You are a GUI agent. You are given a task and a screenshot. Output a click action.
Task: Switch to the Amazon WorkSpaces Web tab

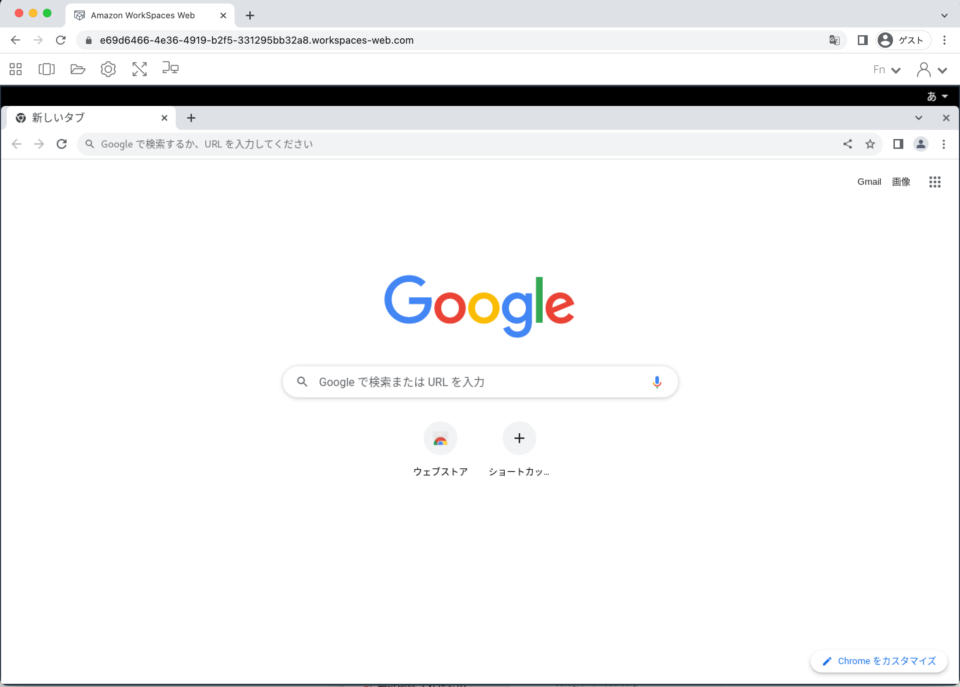pyautogui.click(x=150, y=15)
